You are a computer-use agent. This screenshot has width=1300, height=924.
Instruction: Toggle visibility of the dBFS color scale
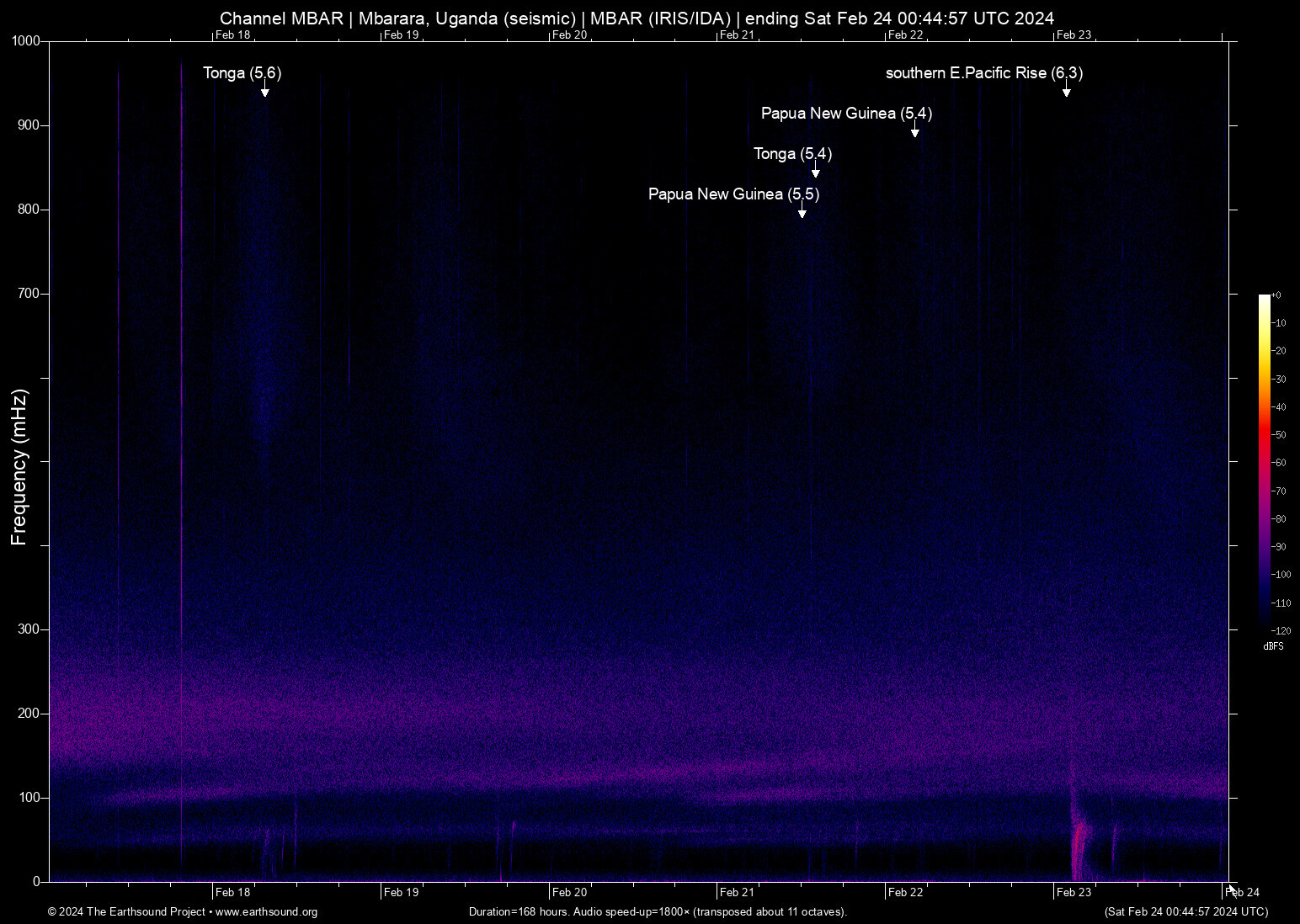point(1273,646)
